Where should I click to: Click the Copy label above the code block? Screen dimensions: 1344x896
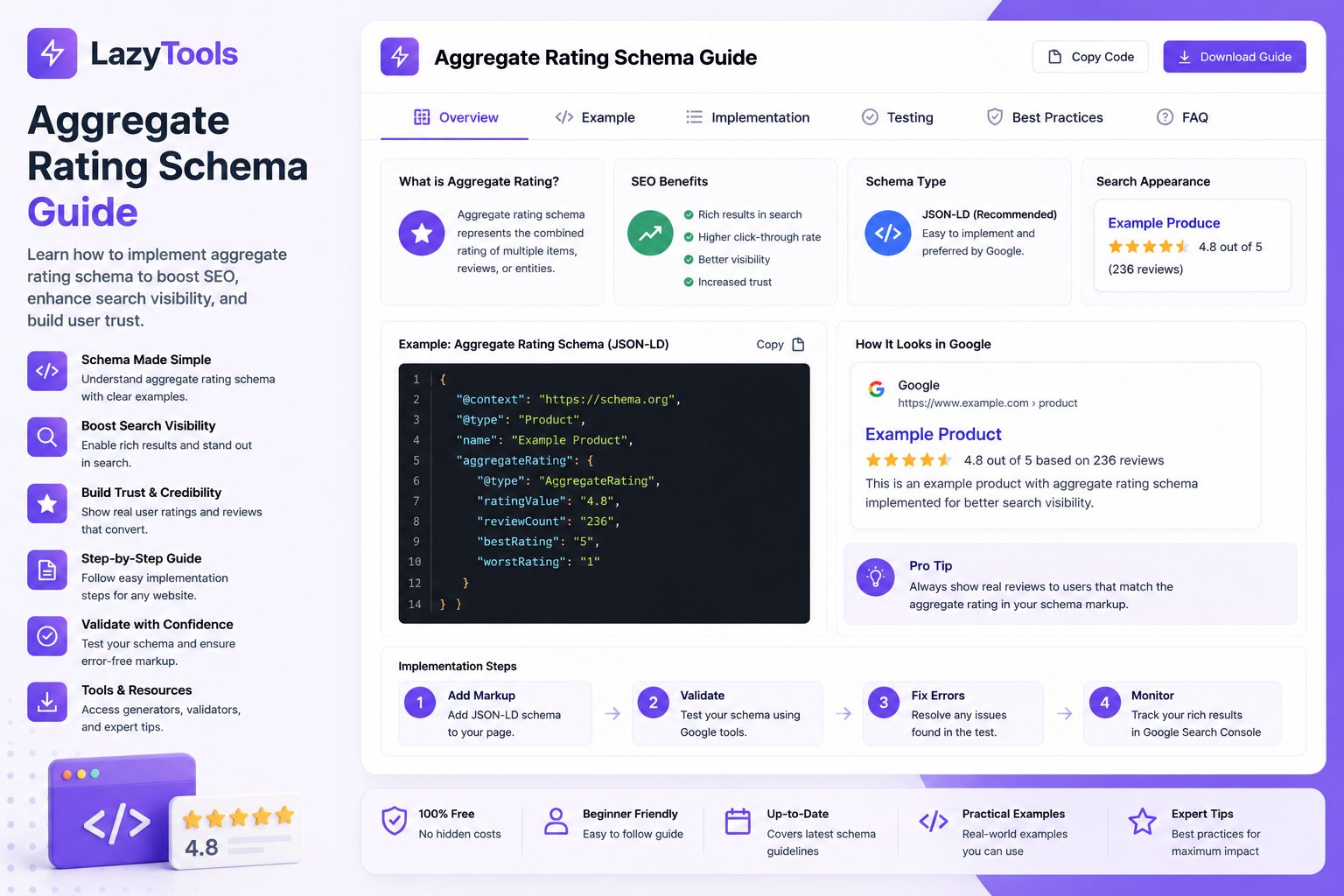pos(770,345)
